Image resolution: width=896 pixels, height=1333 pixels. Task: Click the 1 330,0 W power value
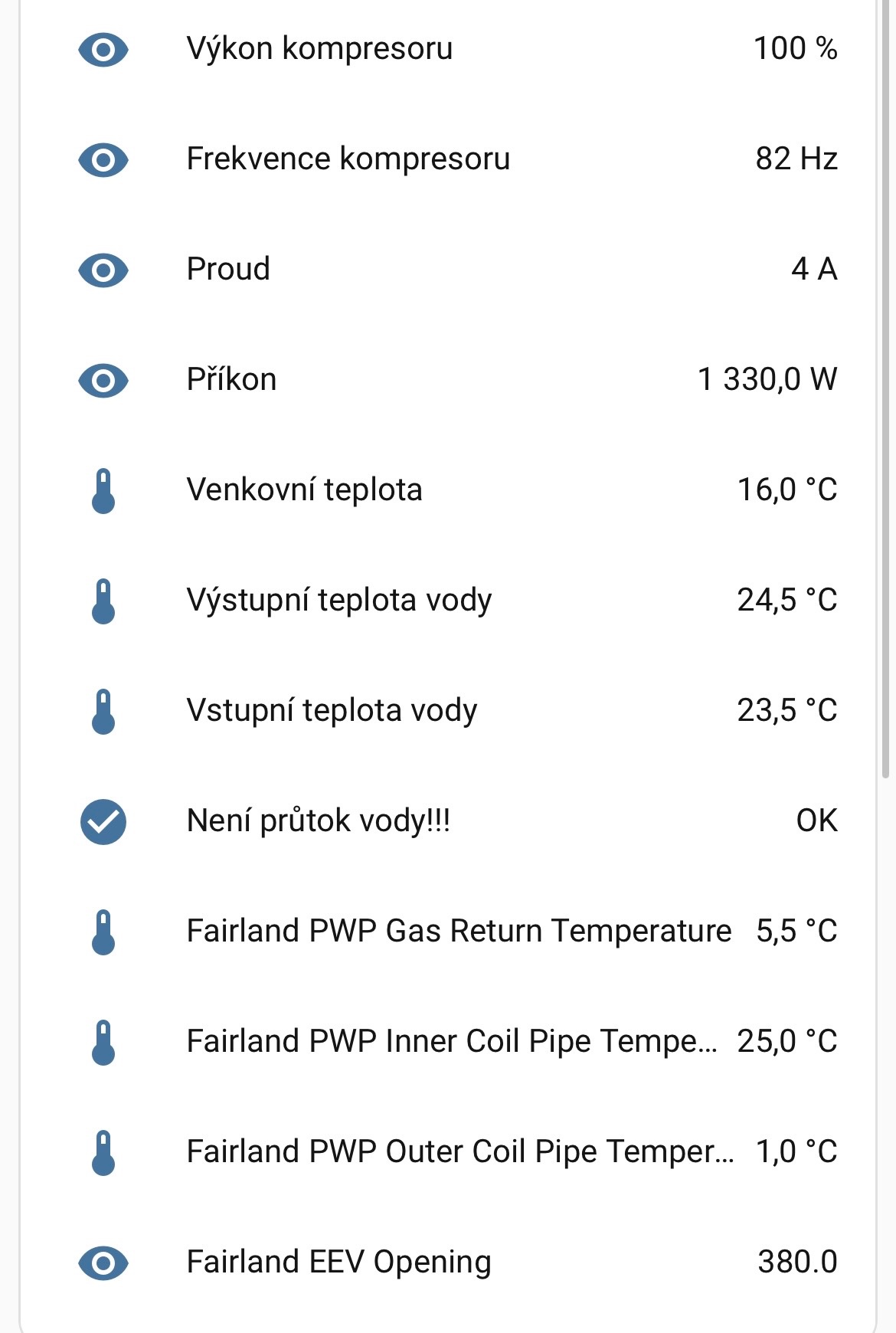(x=767, y=380)
